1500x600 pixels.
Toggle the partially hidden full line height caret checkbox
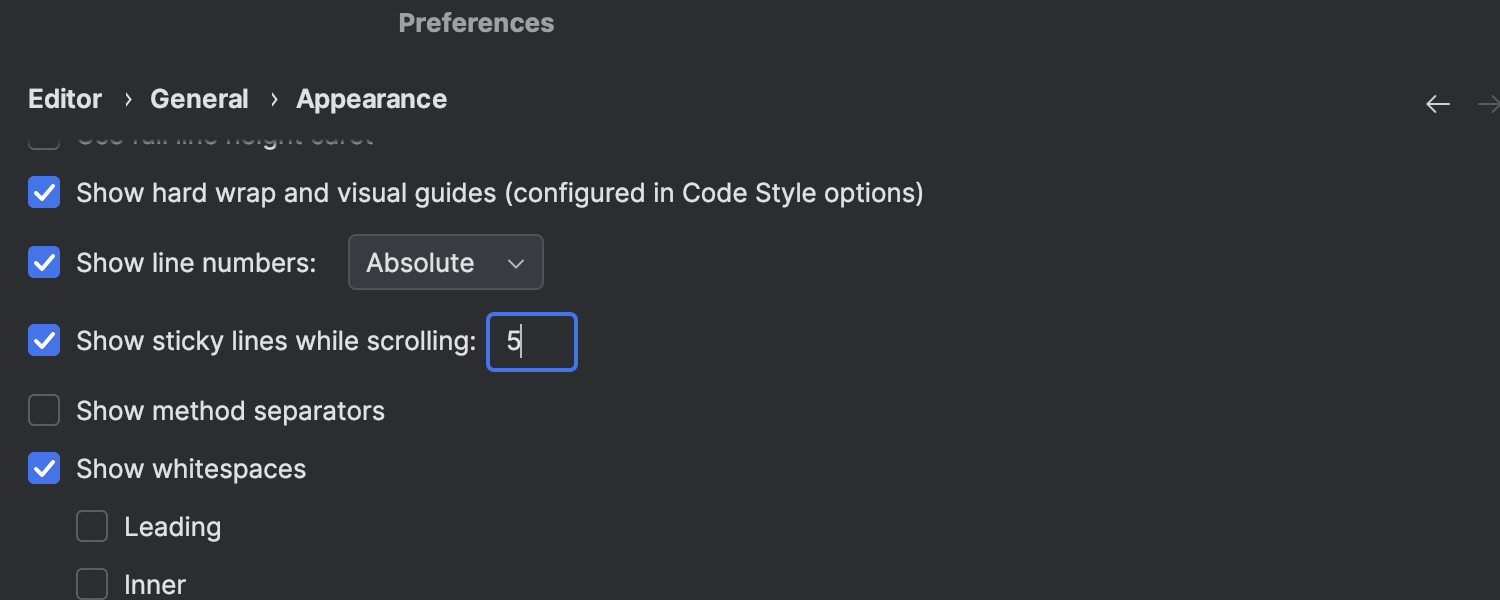pyautogui.click(x=44, y=139)
